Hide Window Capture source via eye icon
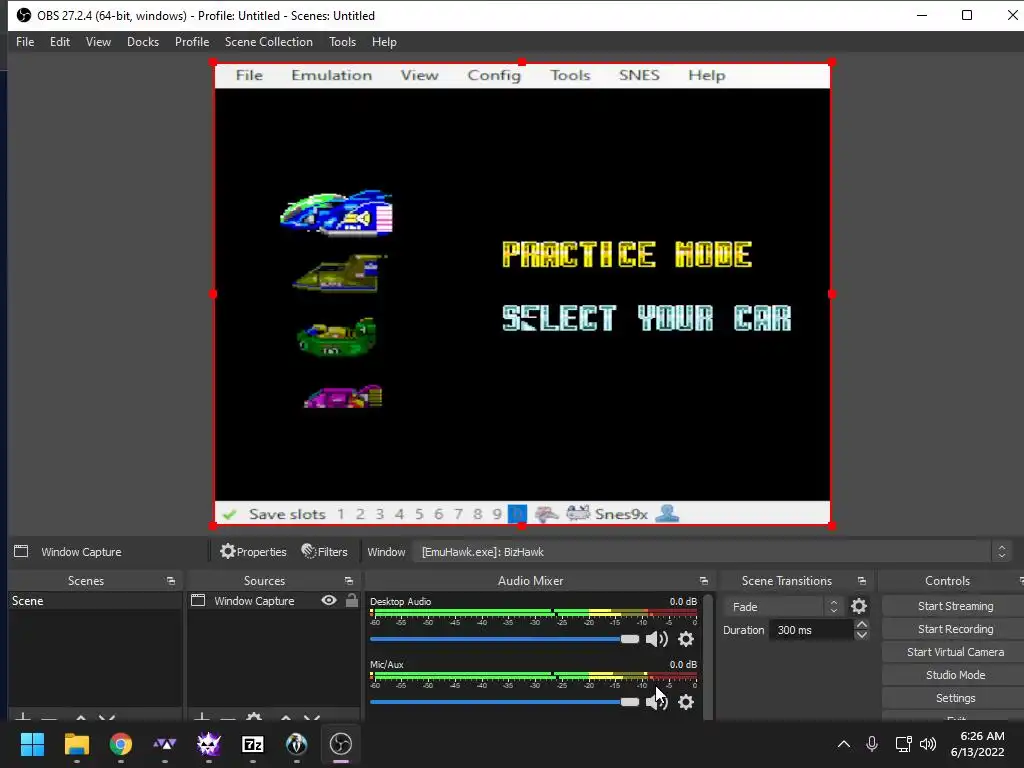 point(329,600)
